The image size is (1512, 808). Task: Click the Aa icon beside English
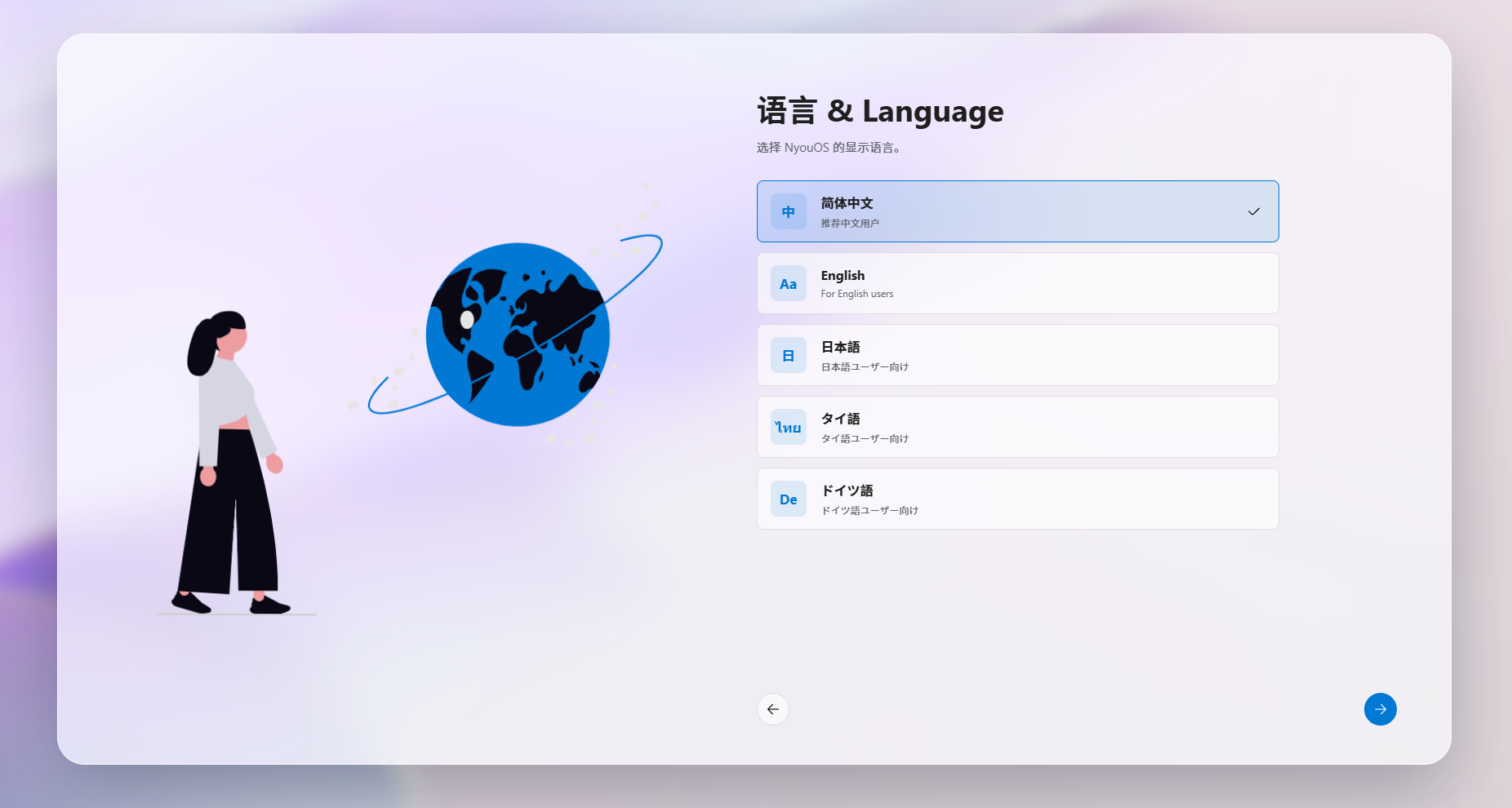[788, 283]
